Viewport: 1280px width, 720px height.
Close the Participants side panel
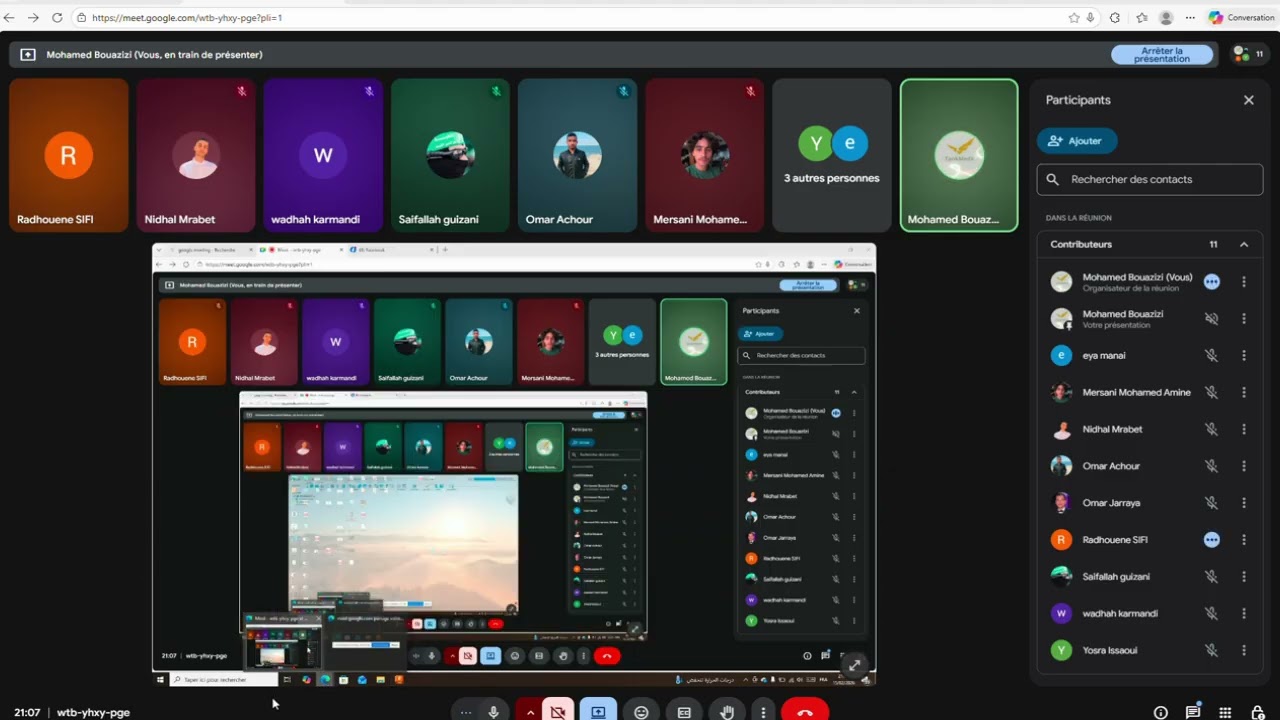(x=1248, y=100)
